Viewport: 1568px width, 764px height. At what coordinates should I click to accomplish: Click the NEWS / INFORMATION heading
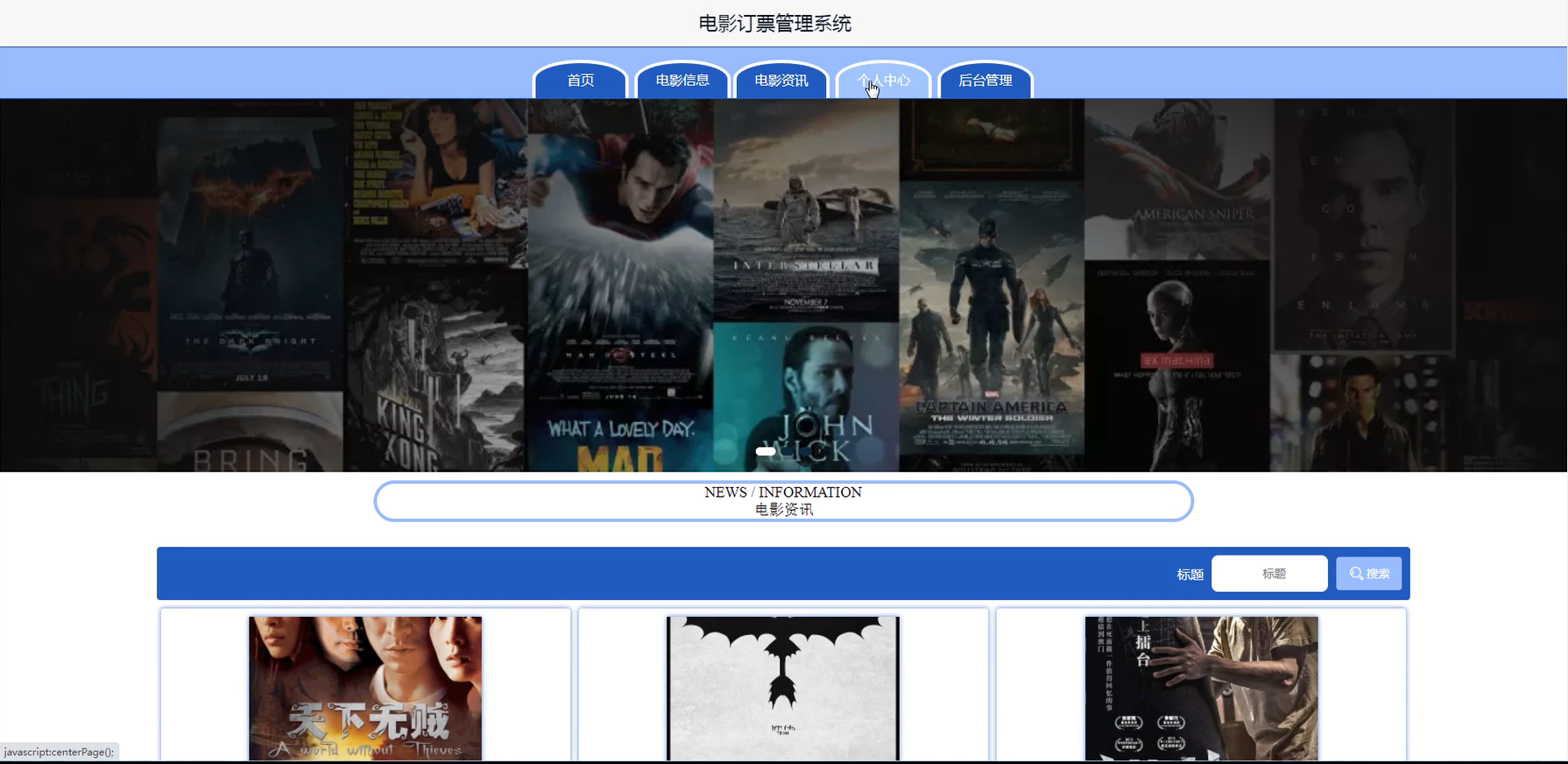[x=783, y=492]
